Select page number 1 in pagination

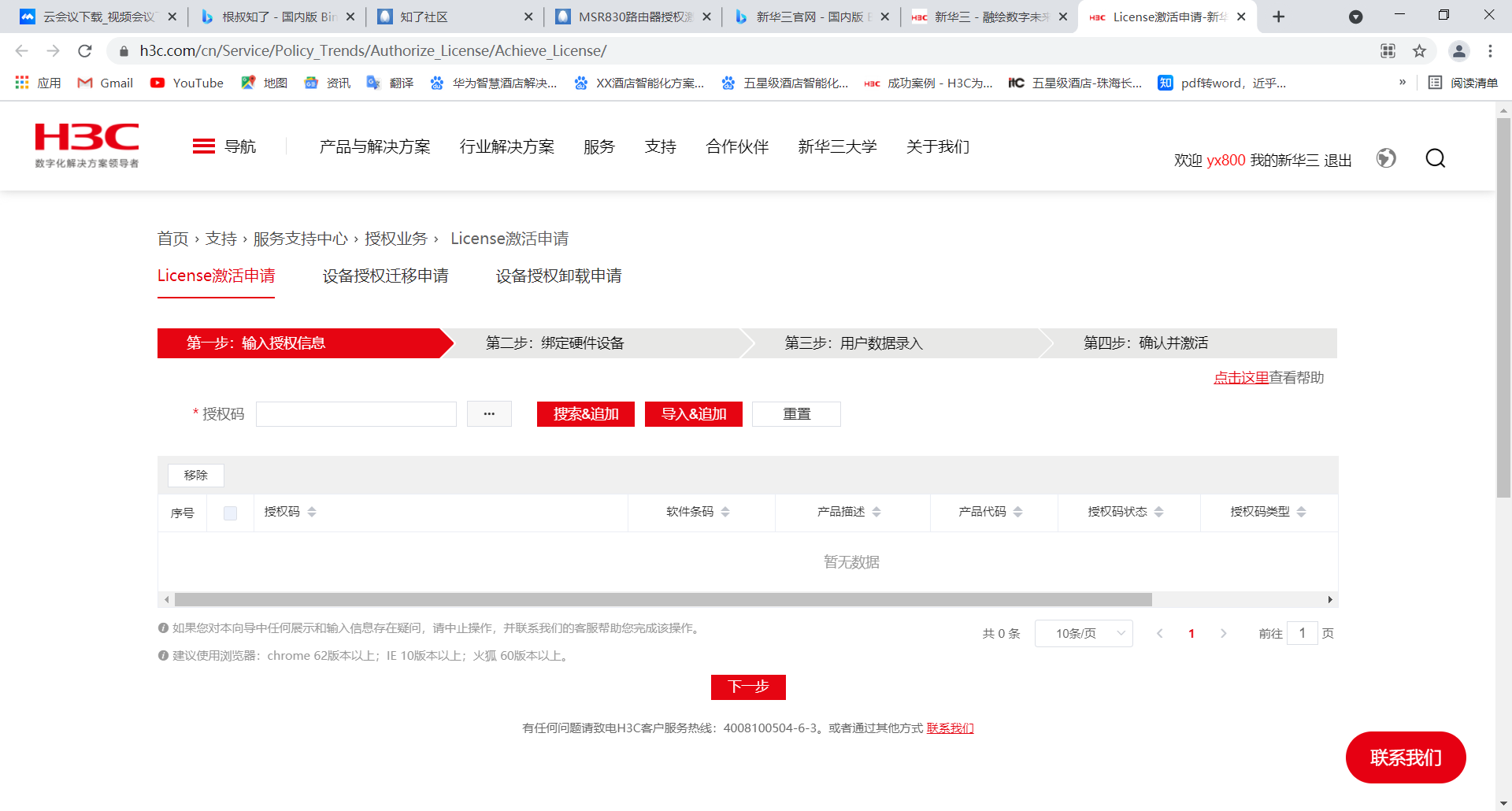1191,634
